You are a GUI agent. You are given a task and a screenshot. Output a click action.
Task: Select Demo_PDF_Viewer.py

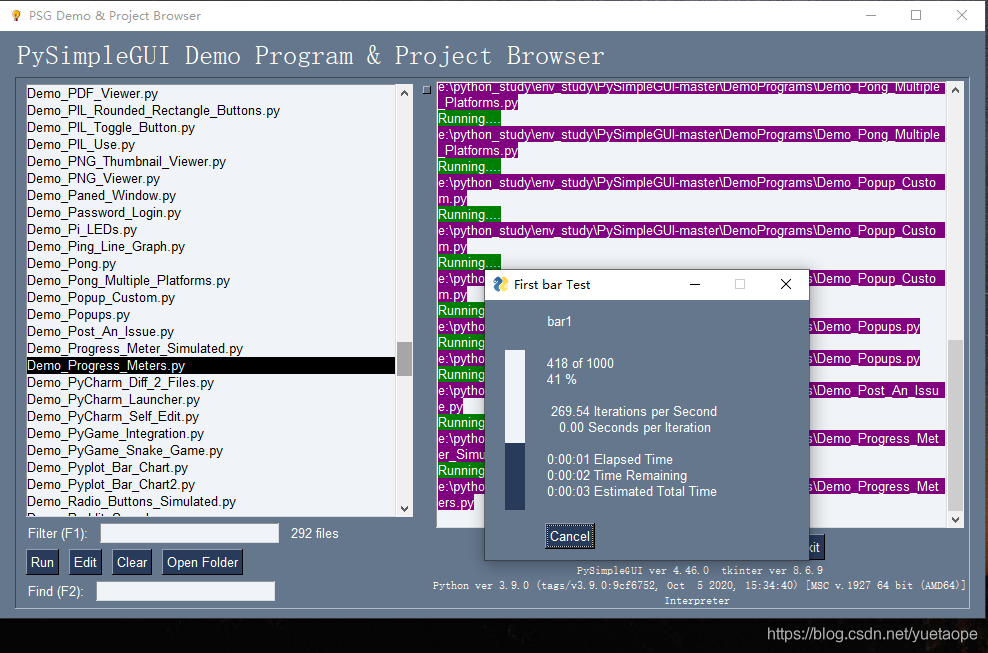click(210, 93)
